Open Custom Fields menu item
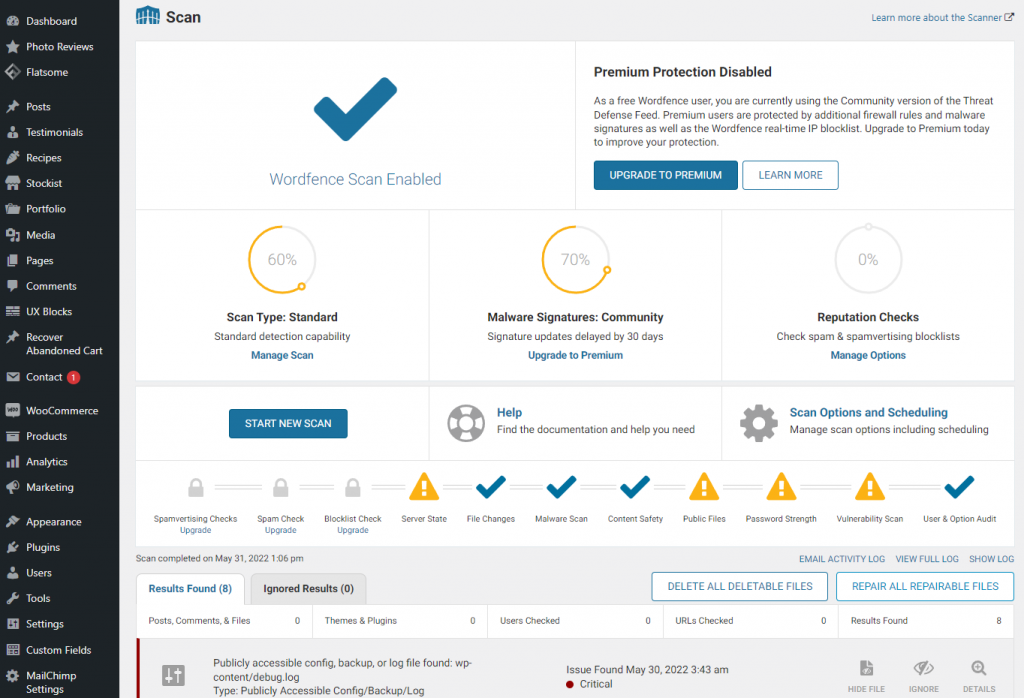This screenshot has height=698, width=1024. click(59, 650)
